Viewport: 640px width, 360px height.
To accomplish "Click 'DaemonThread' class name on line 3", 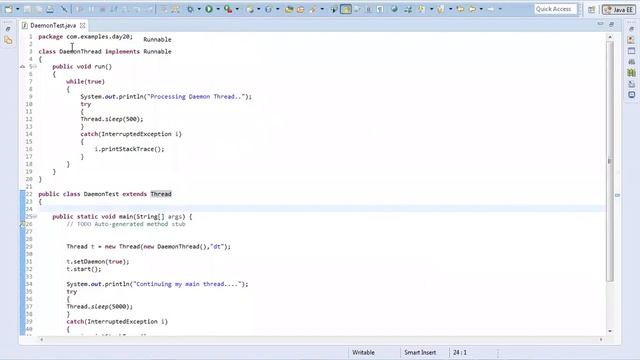I will (80, 51).
